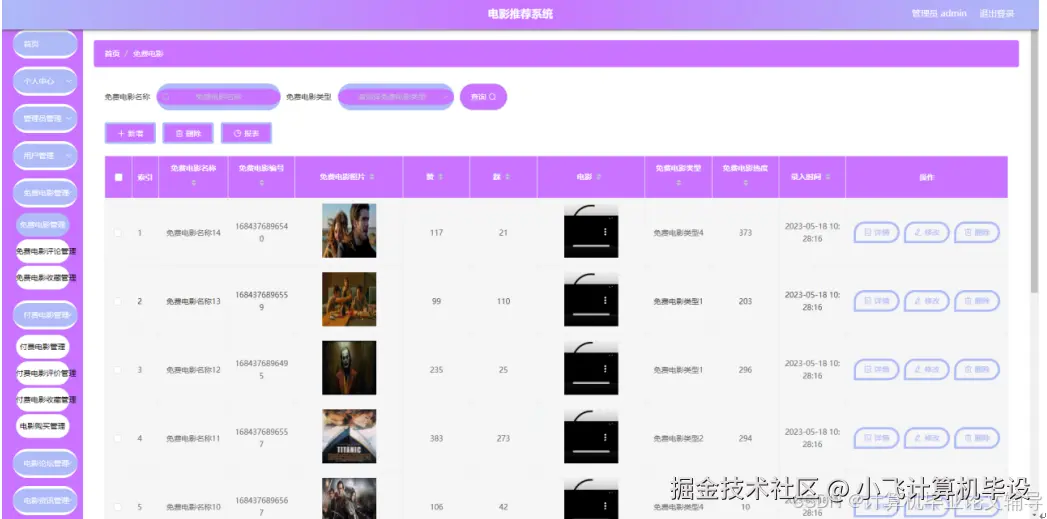Delete the 免费电影名称13 row
This screenshot has width=1047, height=519.
tap(977, 301)
